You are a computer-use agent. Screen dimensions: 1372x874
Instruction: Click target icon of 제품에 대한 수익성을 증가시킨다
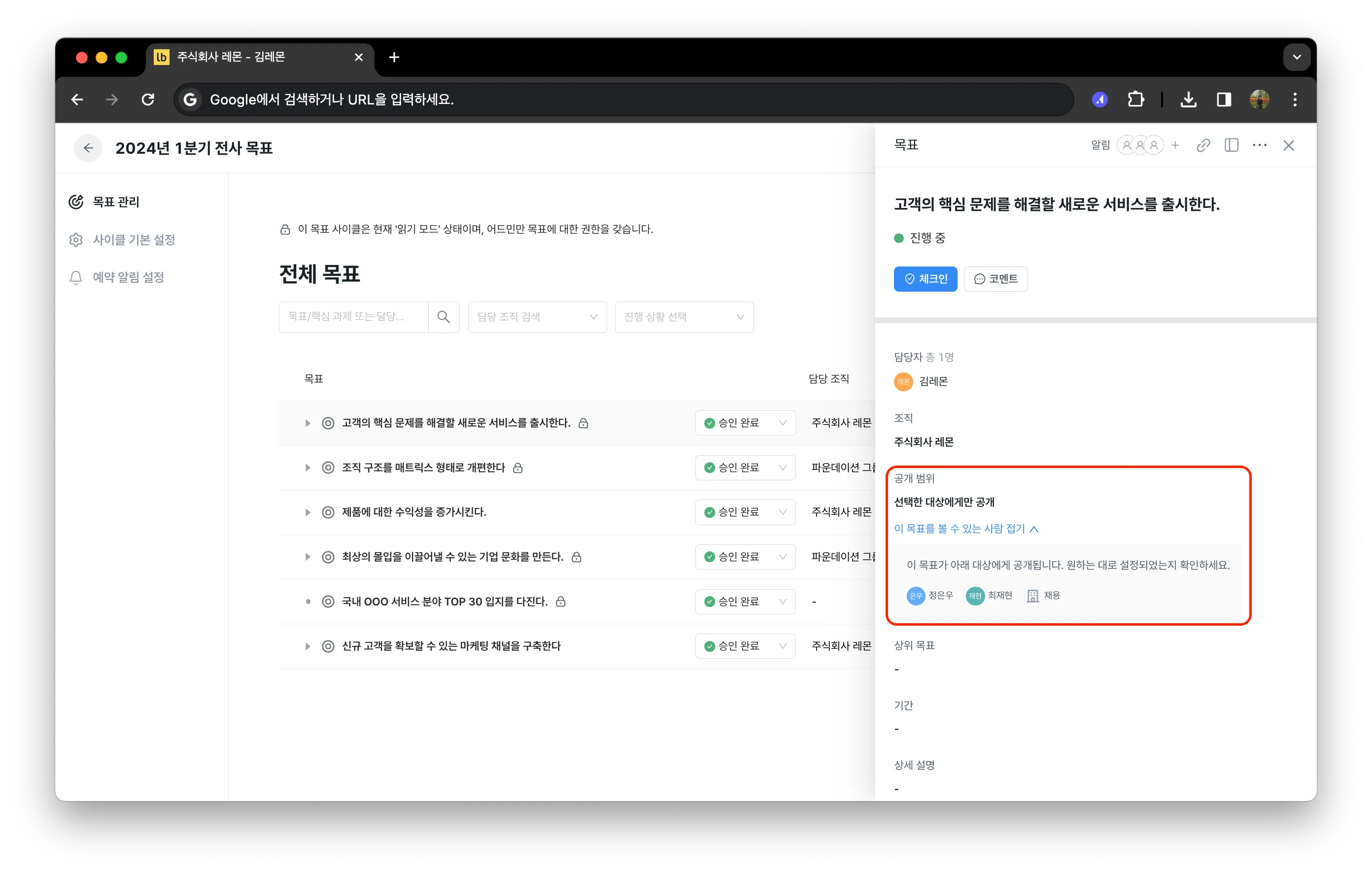coord(328,512)
